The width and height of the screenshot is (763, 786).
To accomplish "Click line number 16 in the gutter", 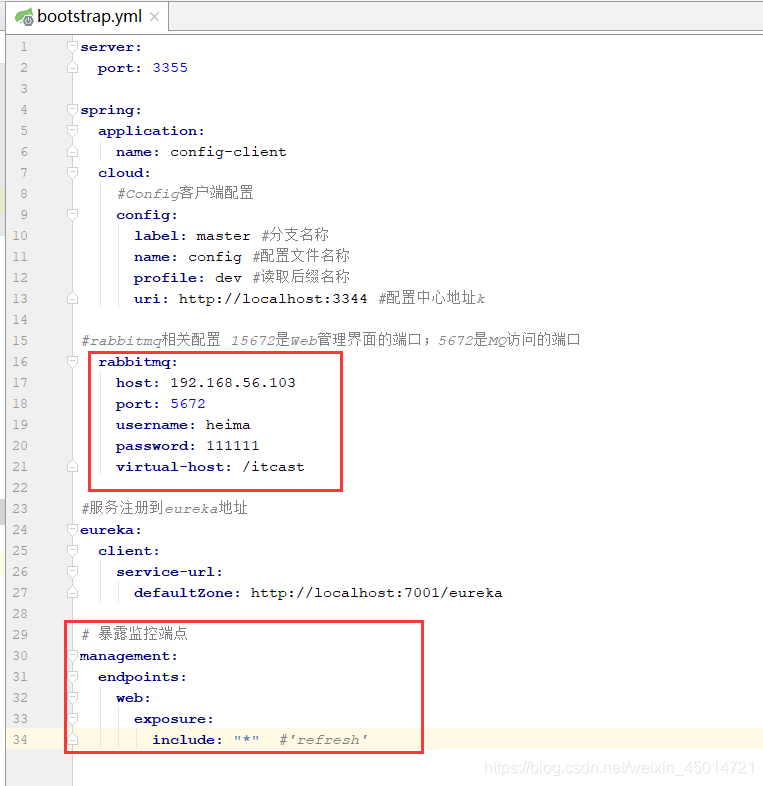I will pos(20,362).
